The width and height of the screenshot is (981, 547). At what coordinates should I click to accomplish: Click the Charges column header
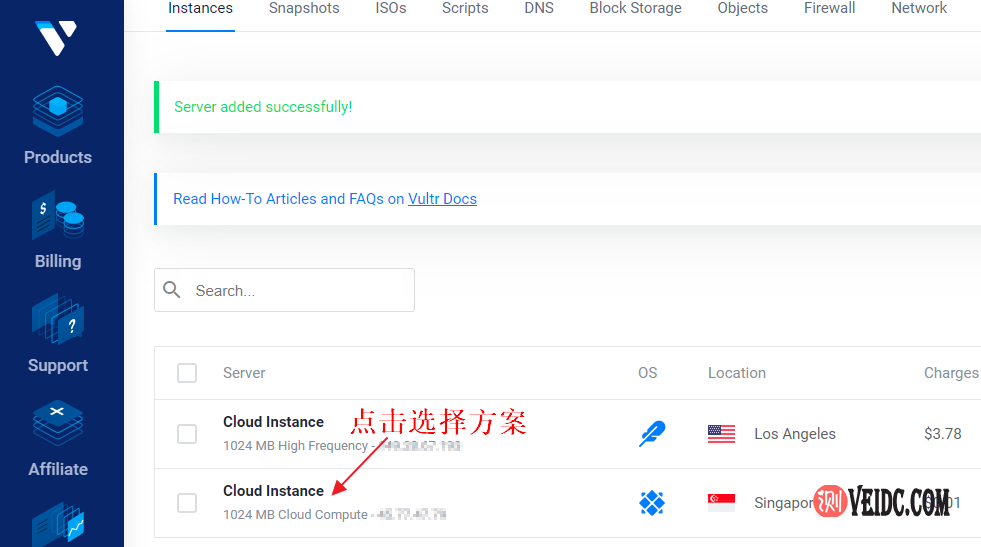coord(950,373)
